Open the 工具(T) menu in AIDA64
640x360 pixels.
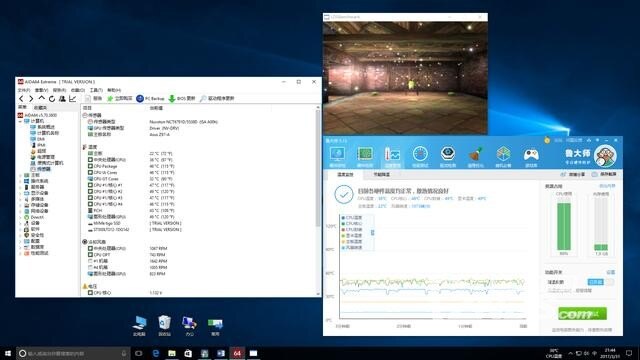96,90
